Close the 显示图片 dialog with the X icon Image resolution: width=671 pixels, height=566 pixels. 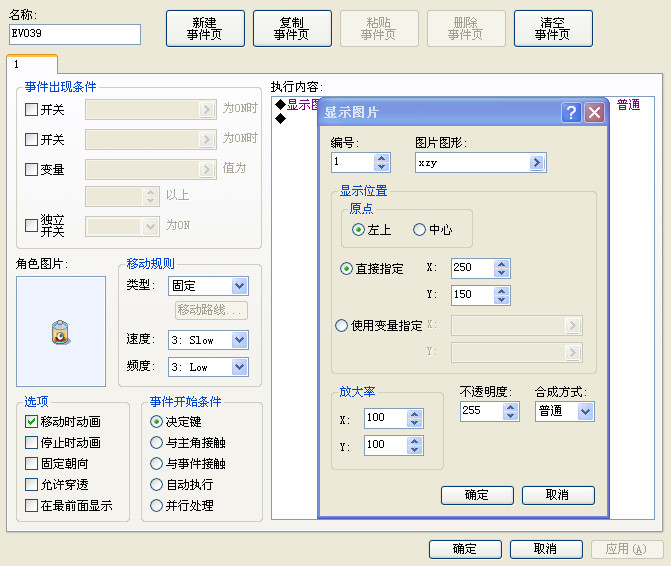pos(594,113)
